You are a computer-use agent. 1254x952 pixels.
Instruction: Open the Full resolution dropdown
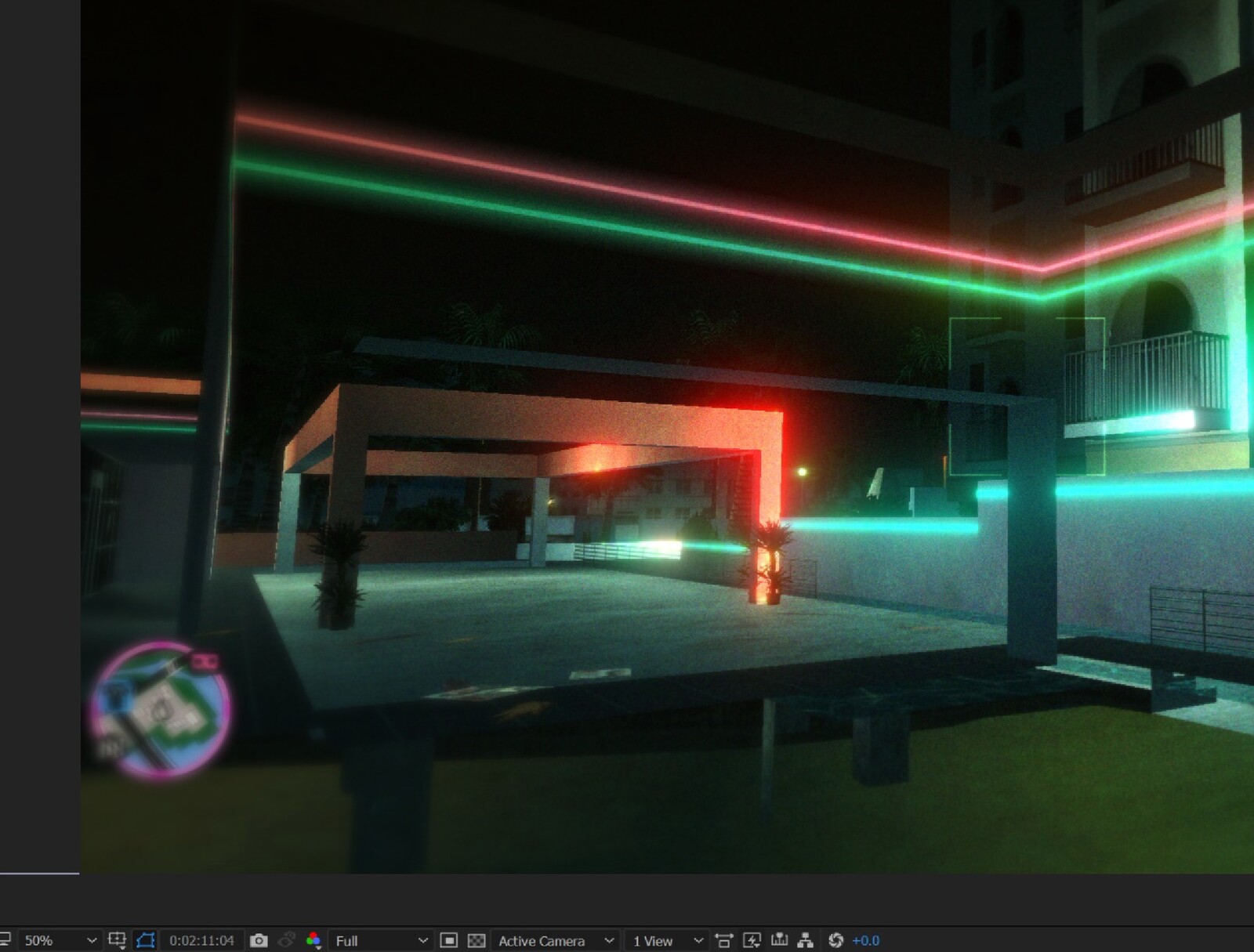[x=381, y=940]
